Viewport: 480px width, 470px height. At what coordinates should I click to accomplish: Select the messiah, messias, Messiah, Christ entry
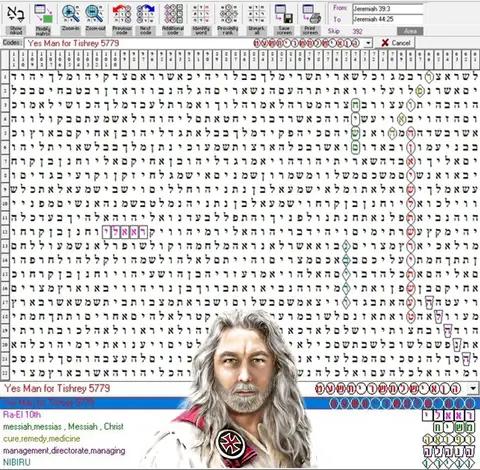63,427
